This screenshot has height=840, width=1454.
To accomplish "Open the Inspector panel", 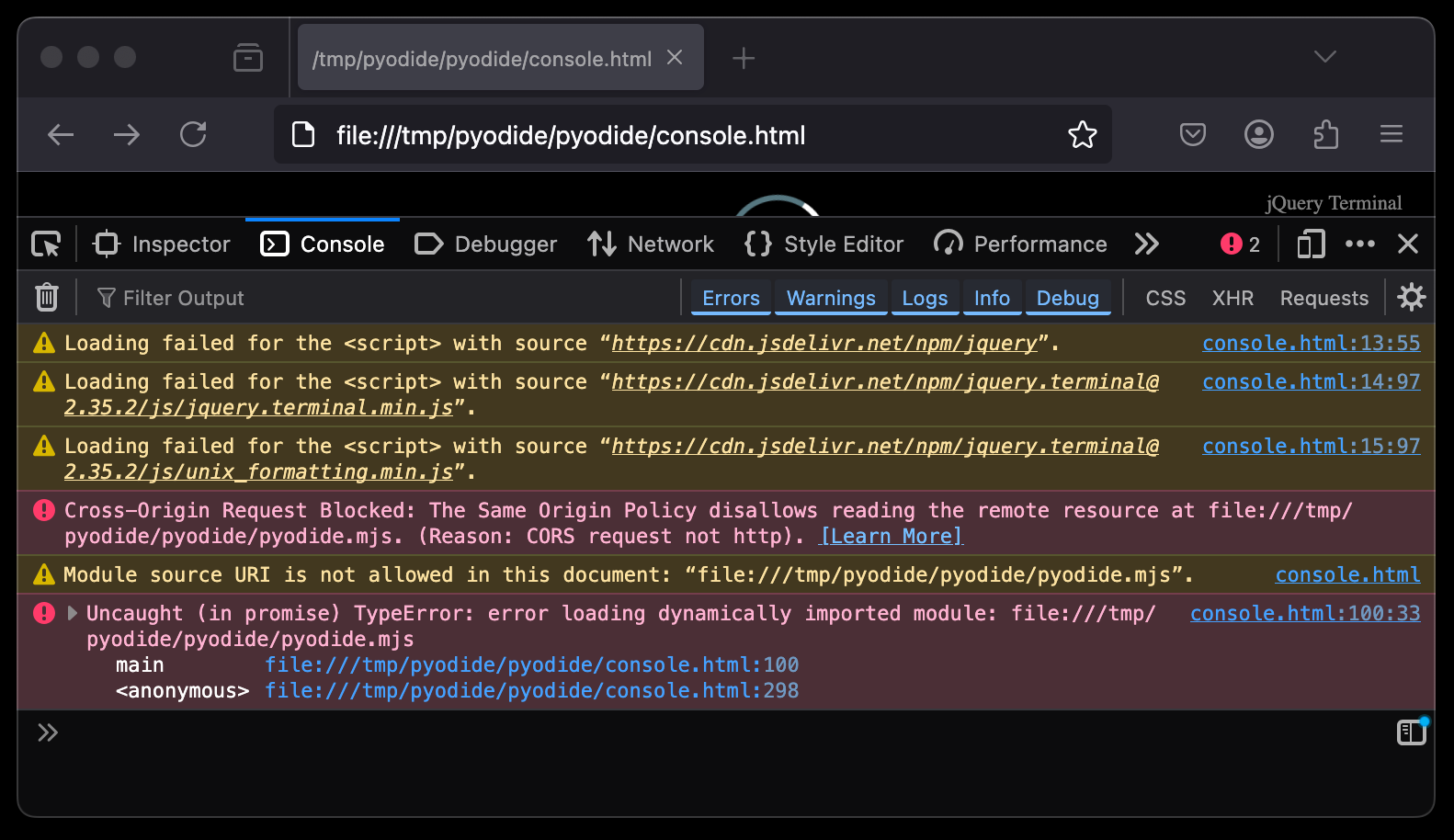I will click(162, 244).
